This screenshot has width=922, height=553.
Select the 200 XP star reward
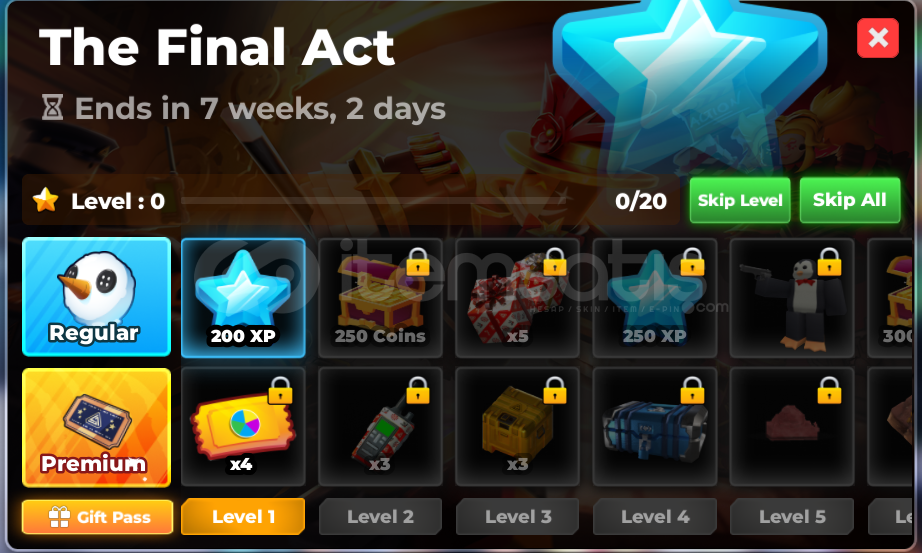243,298
